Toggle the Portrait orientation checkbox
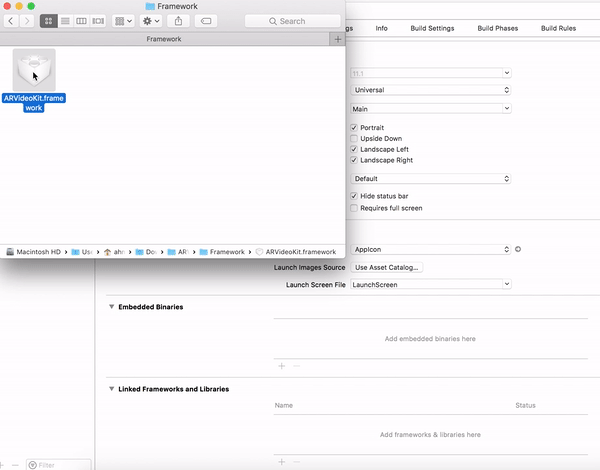This screenshot has width=600, height=470. (354, 127)
